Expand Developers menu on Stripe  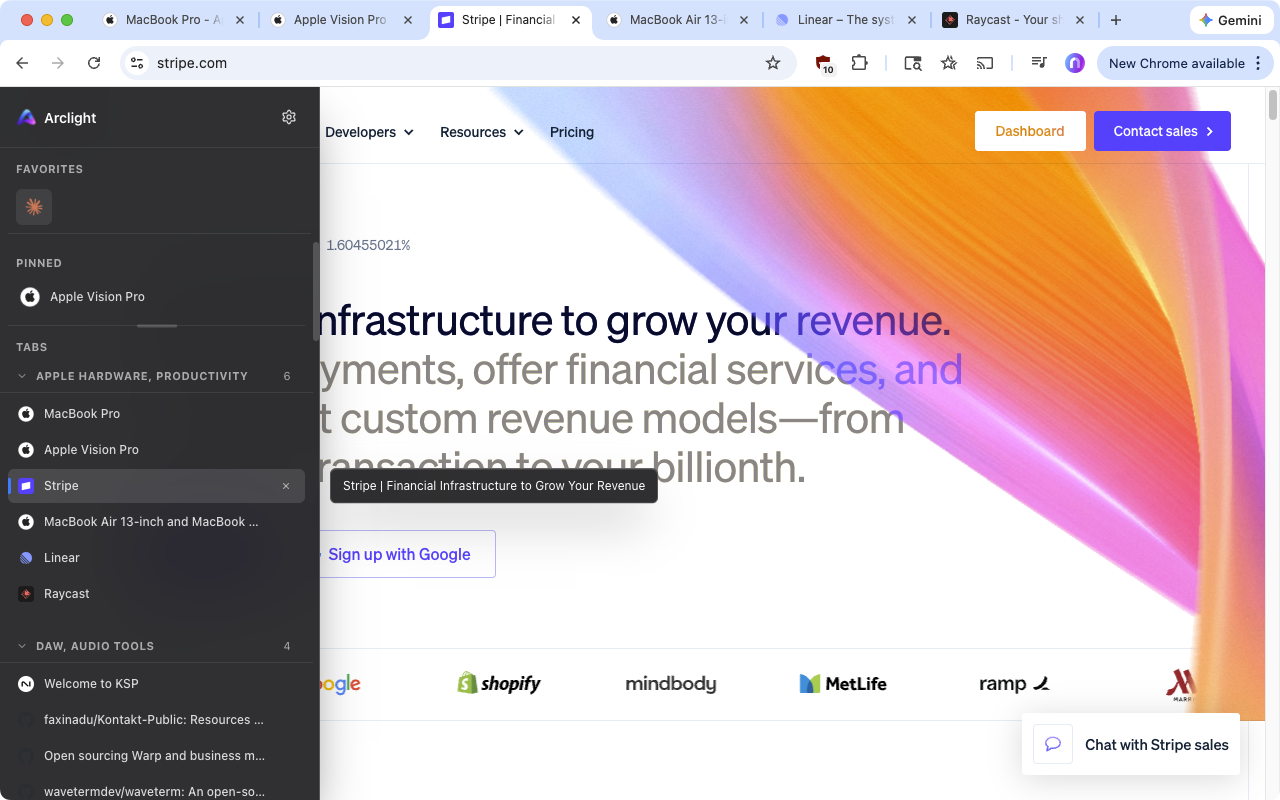[x=369, y=132]
